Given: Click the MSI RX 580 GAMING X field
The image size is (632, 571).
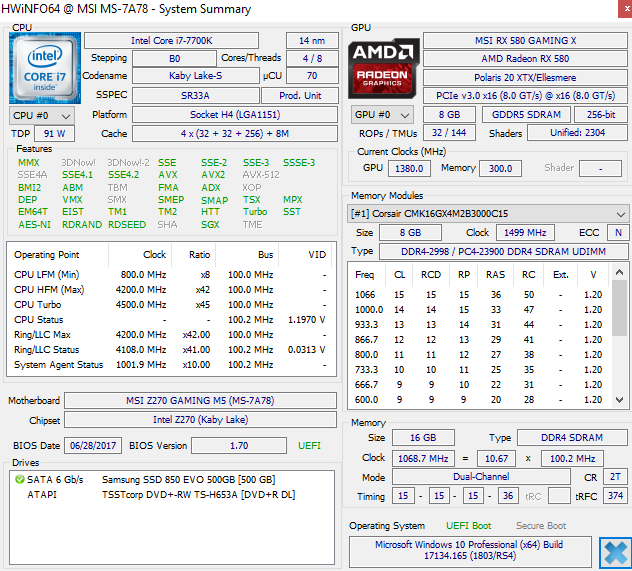Looking at the screenshot, I should (525, 41).
